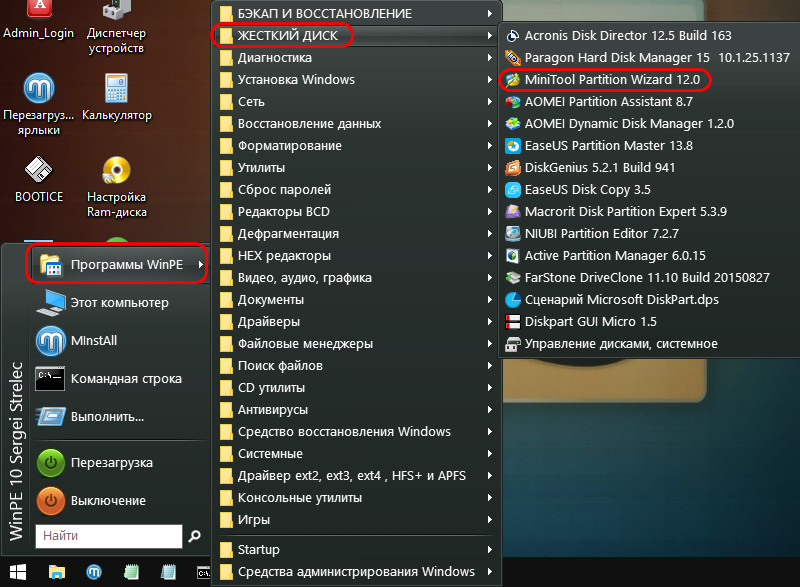Open the Драйверы menu folder
Image resolution: width=800 pixels, height=587 pixels.
point(357,322)
